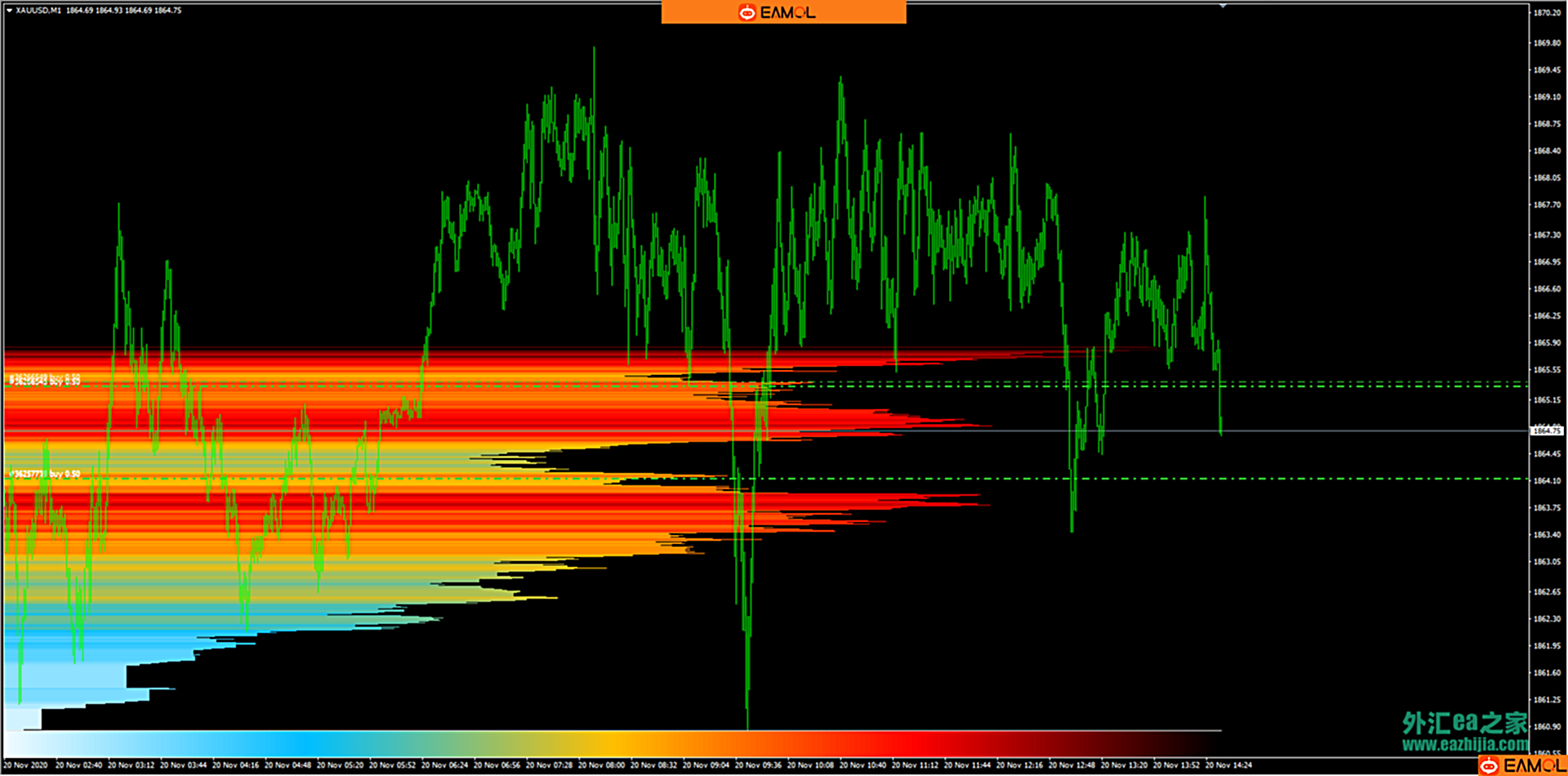Click the red section of the color gradient bar

click(x=898, y=743)
